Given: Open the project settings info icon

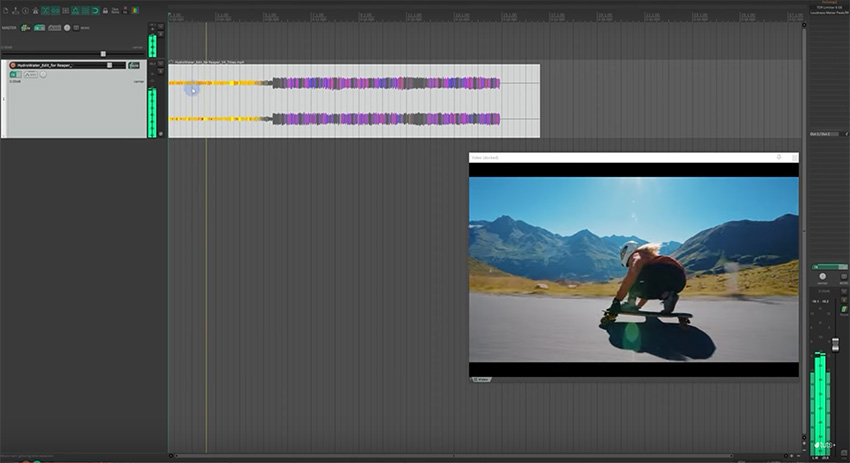Looking at the screenshot, I should pyautogui.click(x=25, y=11).
